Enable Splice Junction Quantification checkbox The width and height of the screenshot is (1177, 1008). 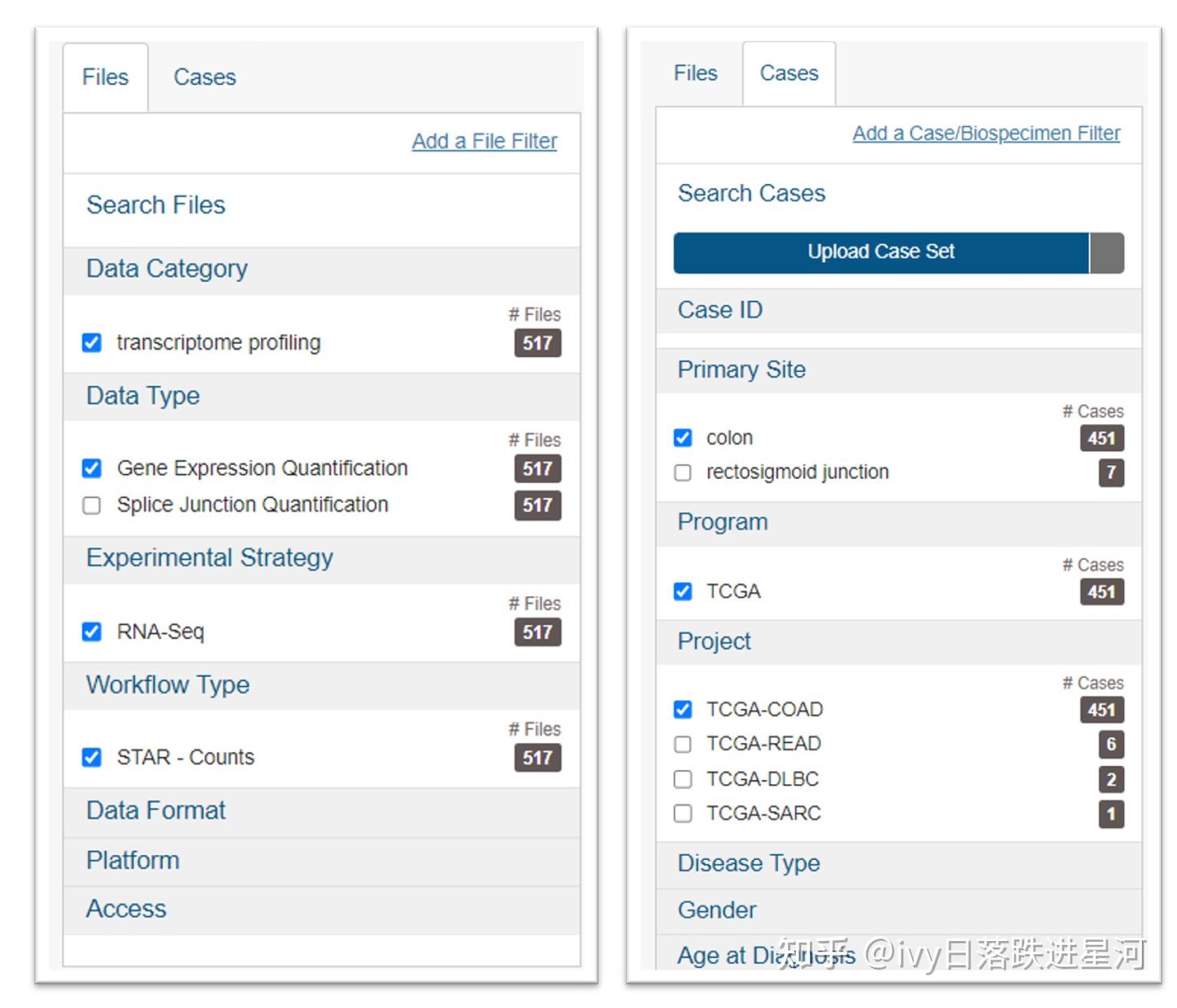[x=92, y=505]
